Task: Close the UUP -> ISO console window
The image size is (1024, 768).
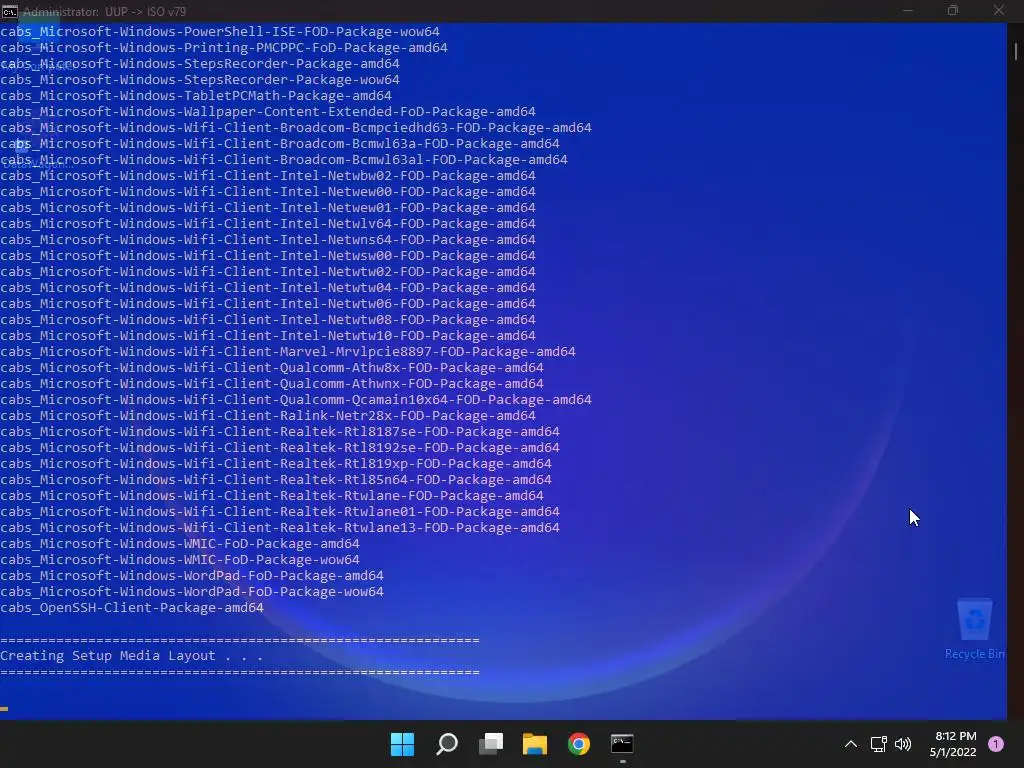Action: [x=999, y=10]
